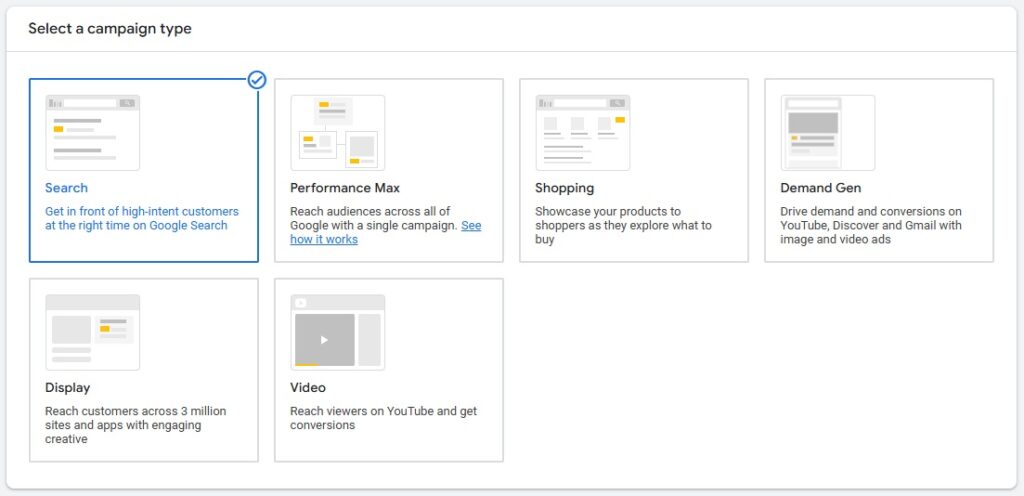The width and height of the screenshot is (1024, 496).
Task: Select the Demand Gen title
Action: point(820,188)
